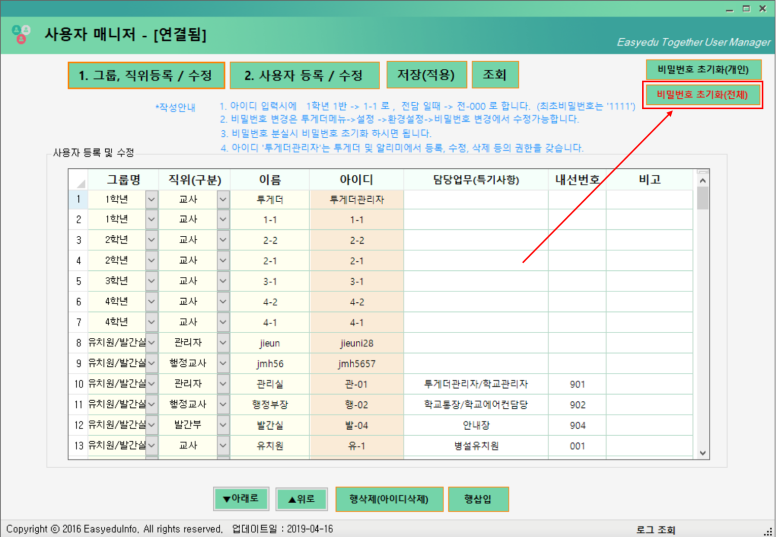Click the ID cell jmh5657

point(356,363)
